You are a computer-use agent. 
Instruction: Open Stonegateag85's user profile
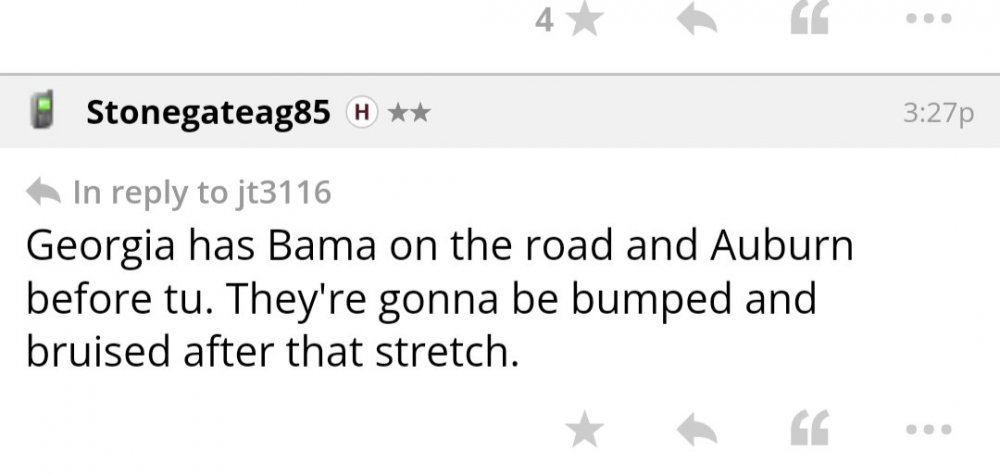pyautogui.click(x=208, y=112)
